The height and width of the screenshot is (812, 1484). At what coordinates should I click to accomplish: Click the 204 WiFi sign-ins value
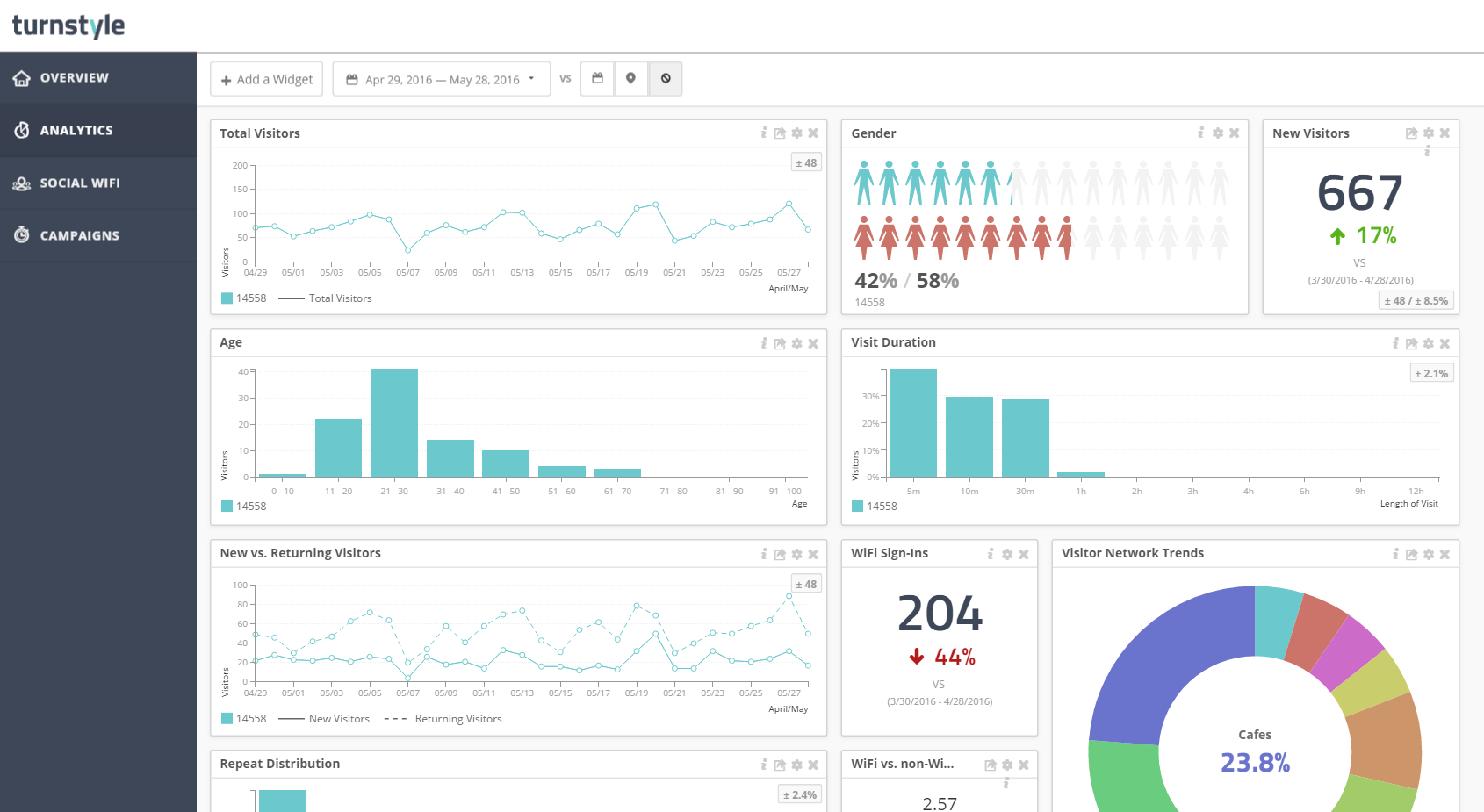(x=940, y=614)
